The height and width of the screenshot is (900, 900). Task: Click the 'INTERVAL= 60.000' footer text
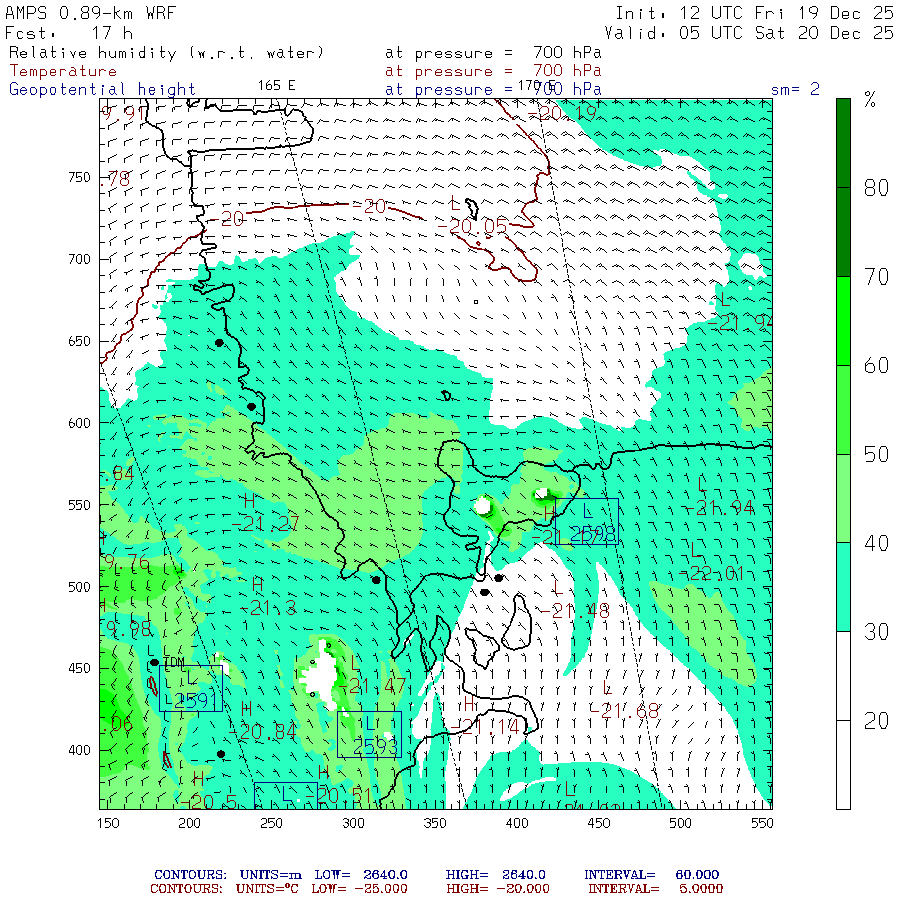pos(651,875)
